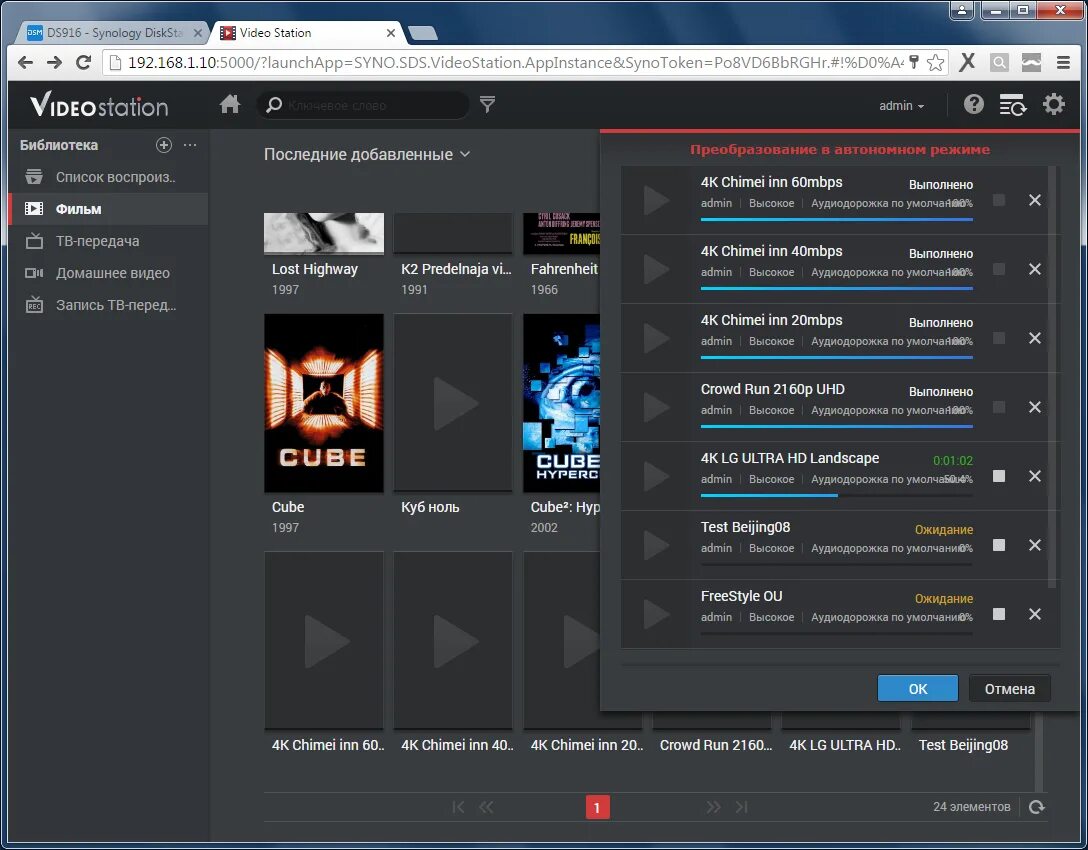This screenshot has width=1088, height=850.
Task: Click Crowd Run 2160... library title
Action: point(716,745)
